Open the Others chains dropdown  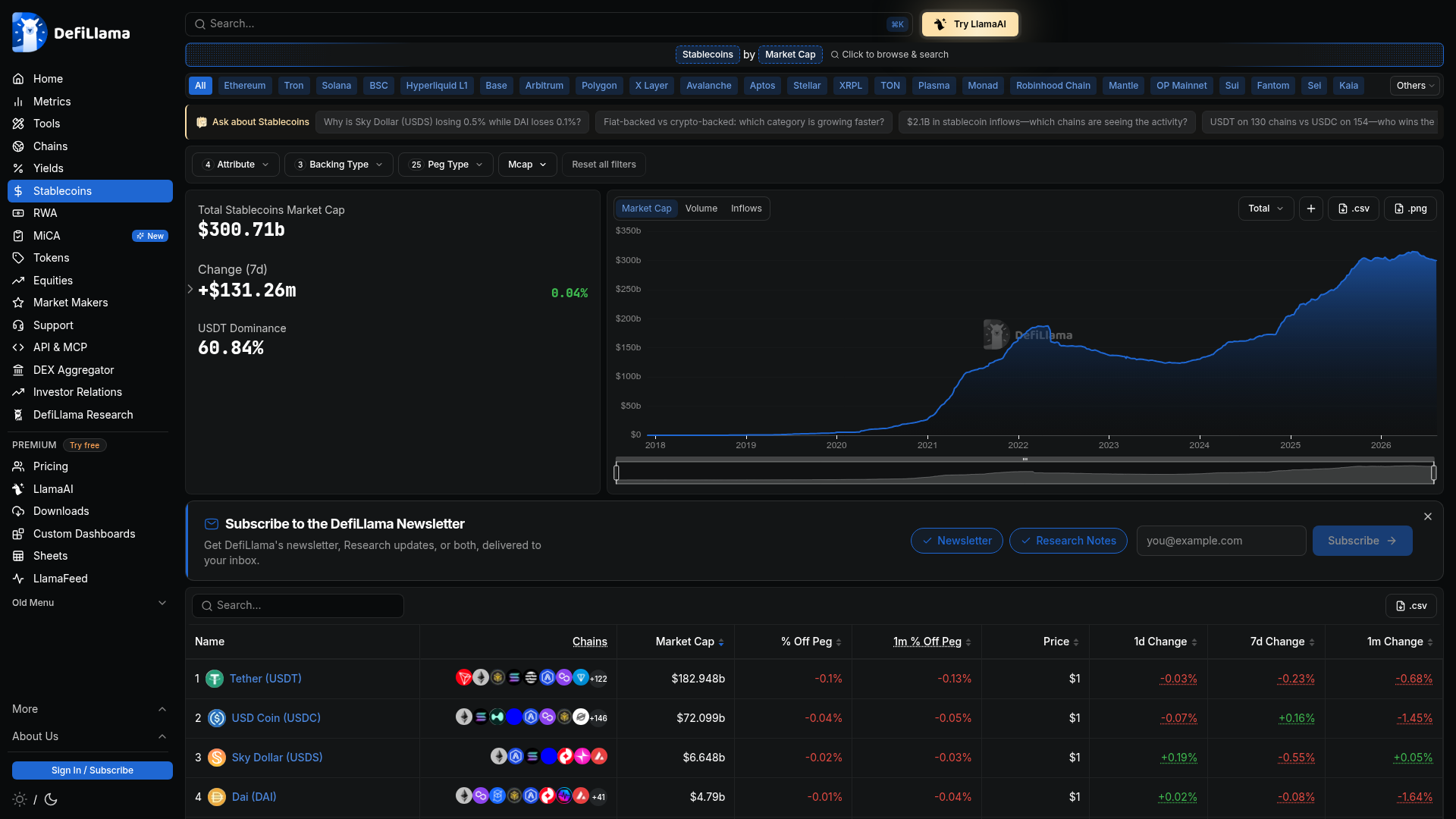click(x=1415, y=86)
